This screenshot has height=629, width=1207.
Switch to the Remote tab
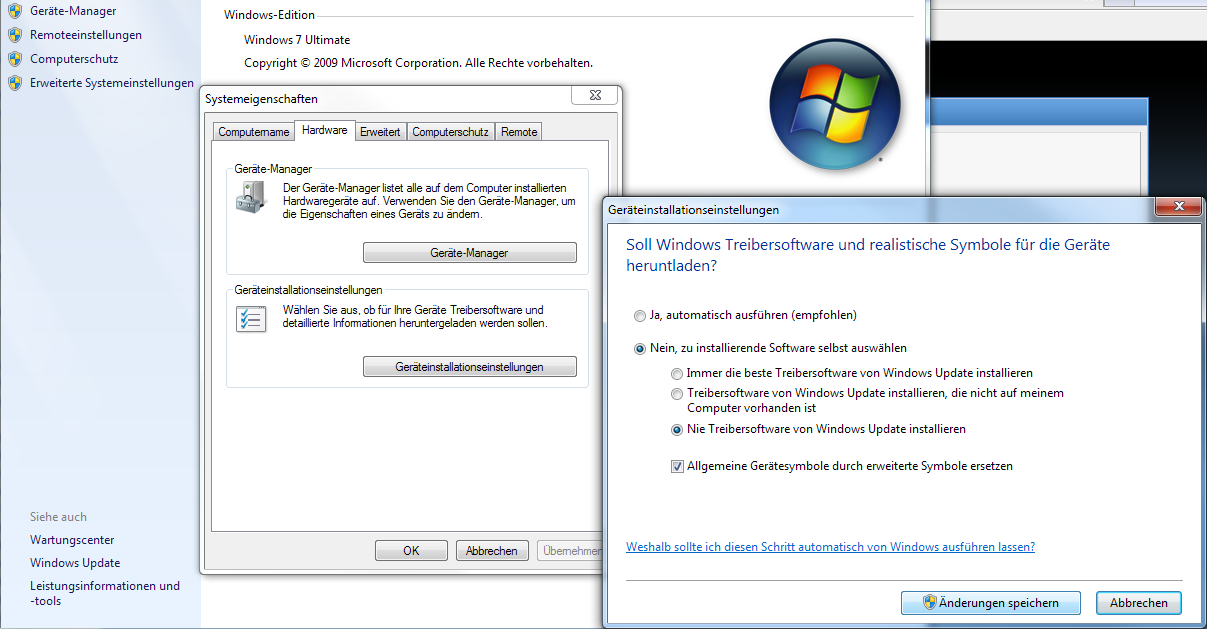click(x=519, y=132)
